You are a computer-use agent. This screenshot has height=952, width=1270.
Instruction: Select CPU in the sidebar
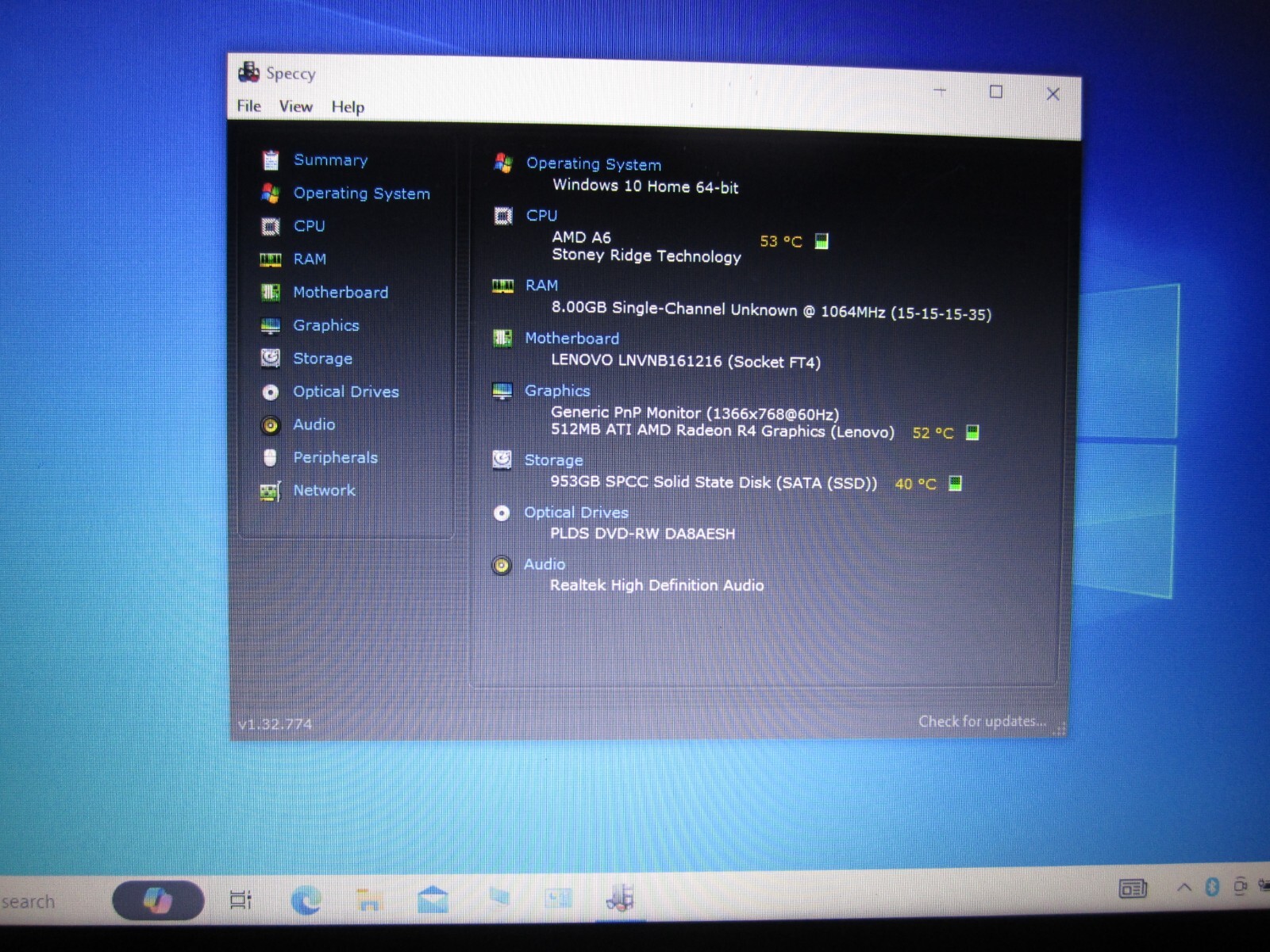pyautogui.click(x=309, y=225)
